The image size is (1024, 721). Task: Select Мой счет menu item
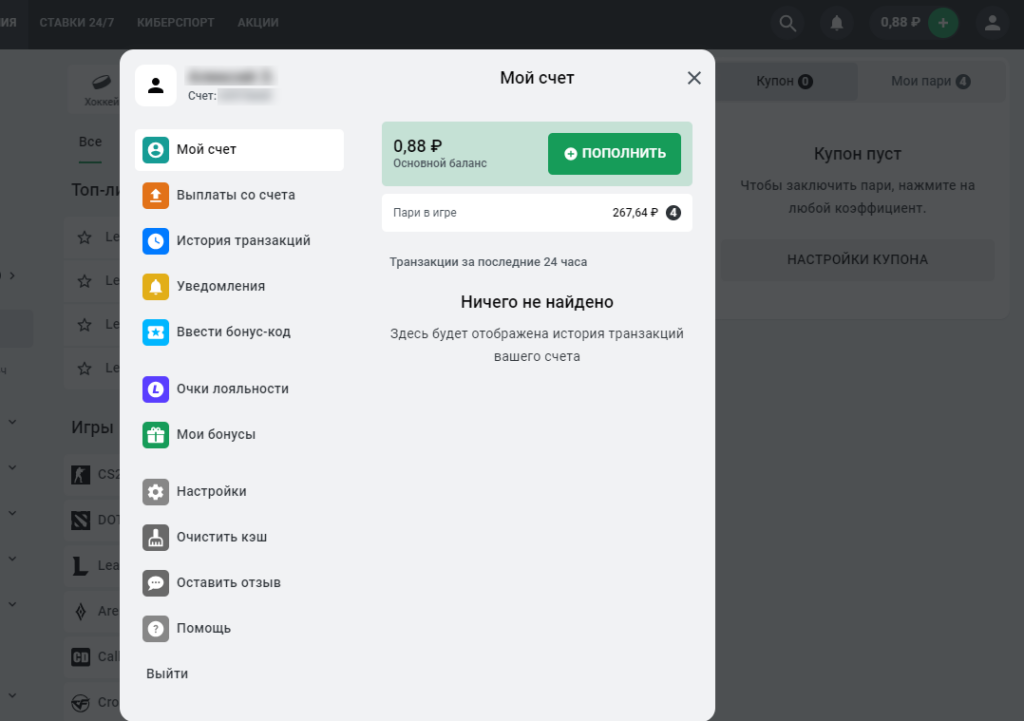(239, 150)
